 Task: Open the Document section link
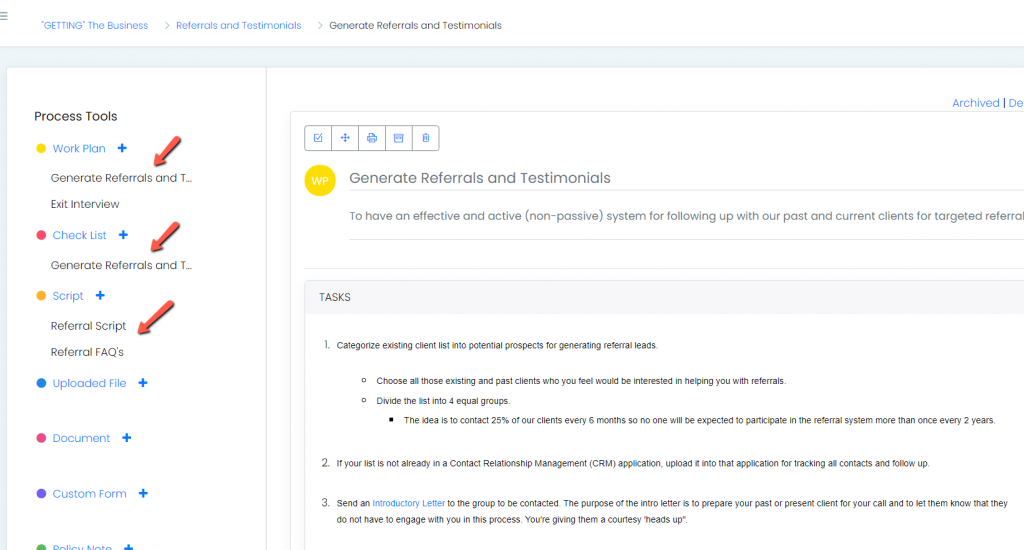(x=81, y=438)
